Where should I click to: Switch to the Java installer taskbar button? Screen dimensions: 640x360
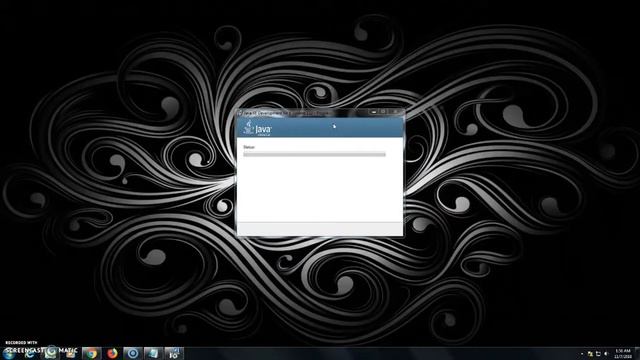[x=173, y=353]
